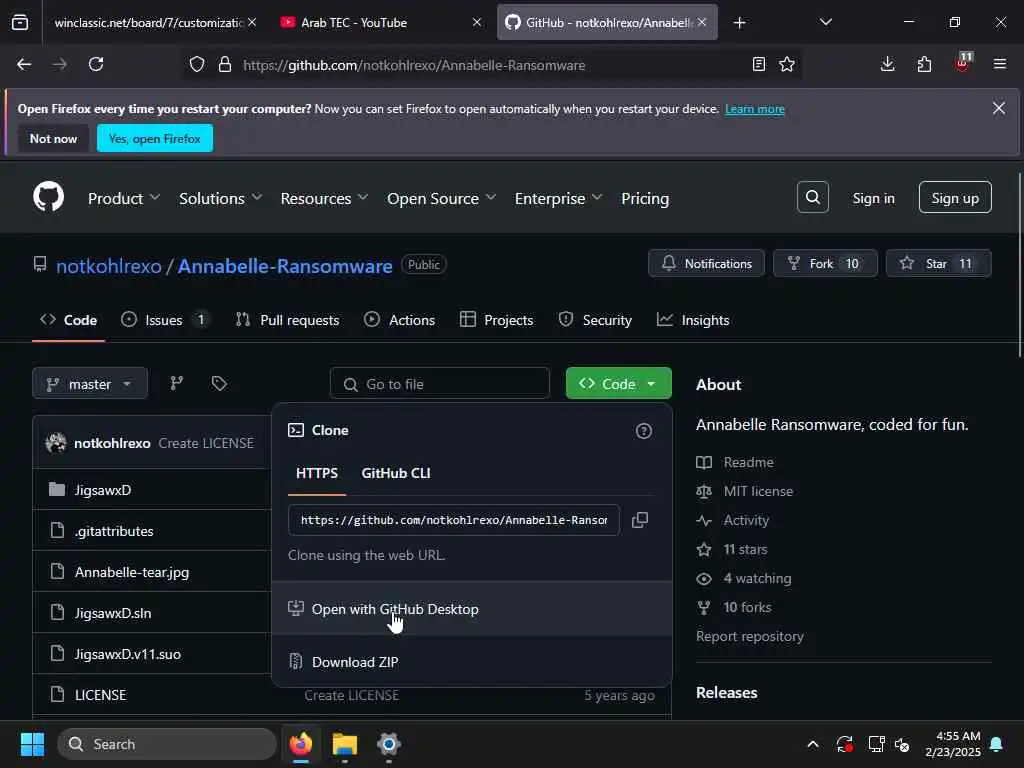List all tabs with the tab bar chevron
The height and width of the screenshot is (768, 1024).
(x=825, y=23)
